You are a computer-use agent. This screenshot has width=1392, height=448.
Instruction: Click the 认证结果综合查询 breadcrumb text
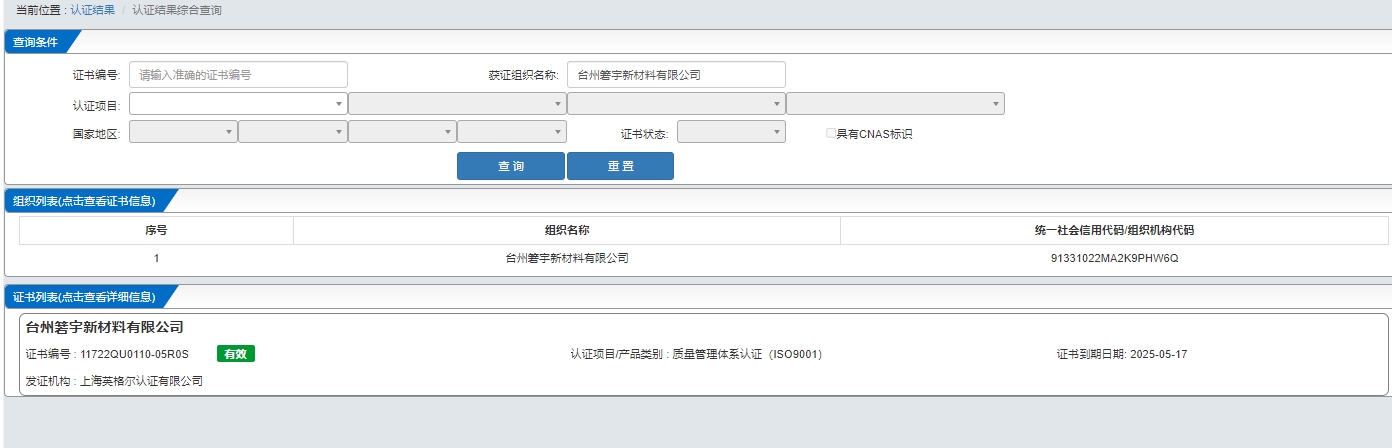177,10
